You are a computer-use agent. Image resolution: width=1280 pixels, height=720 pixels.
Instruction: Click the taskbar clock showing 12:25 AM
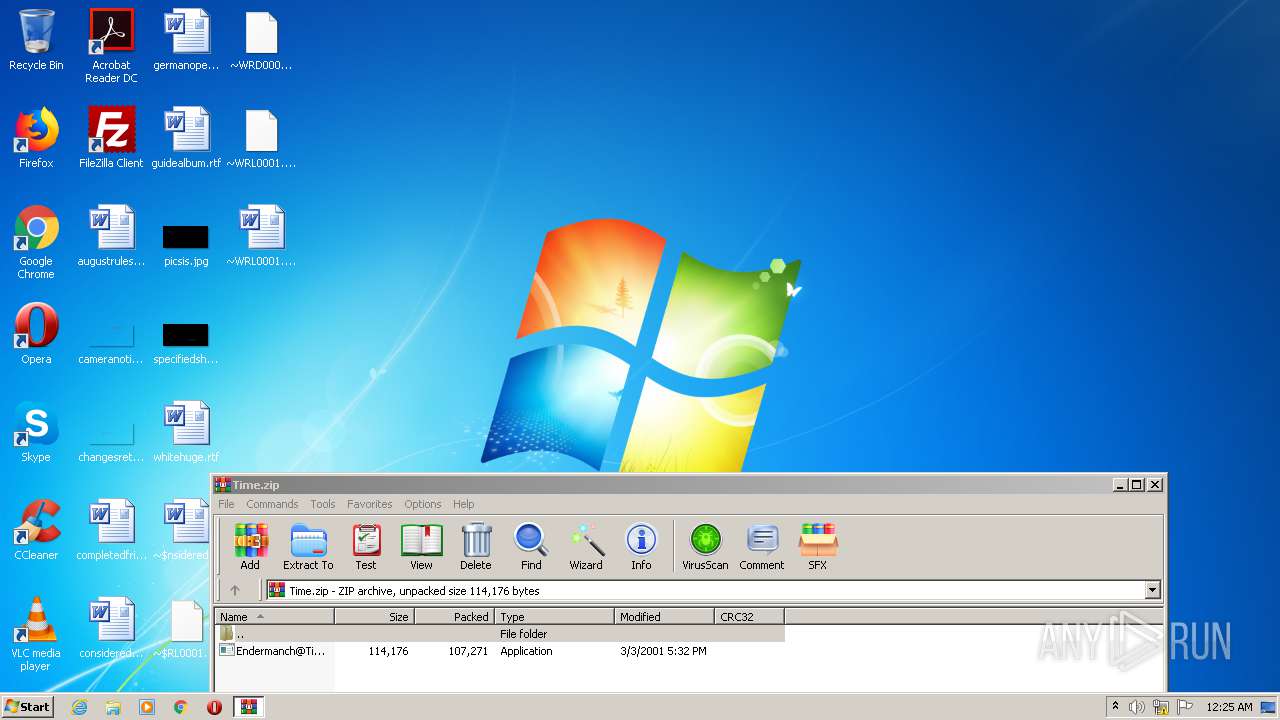click(x=1229, y=707)
